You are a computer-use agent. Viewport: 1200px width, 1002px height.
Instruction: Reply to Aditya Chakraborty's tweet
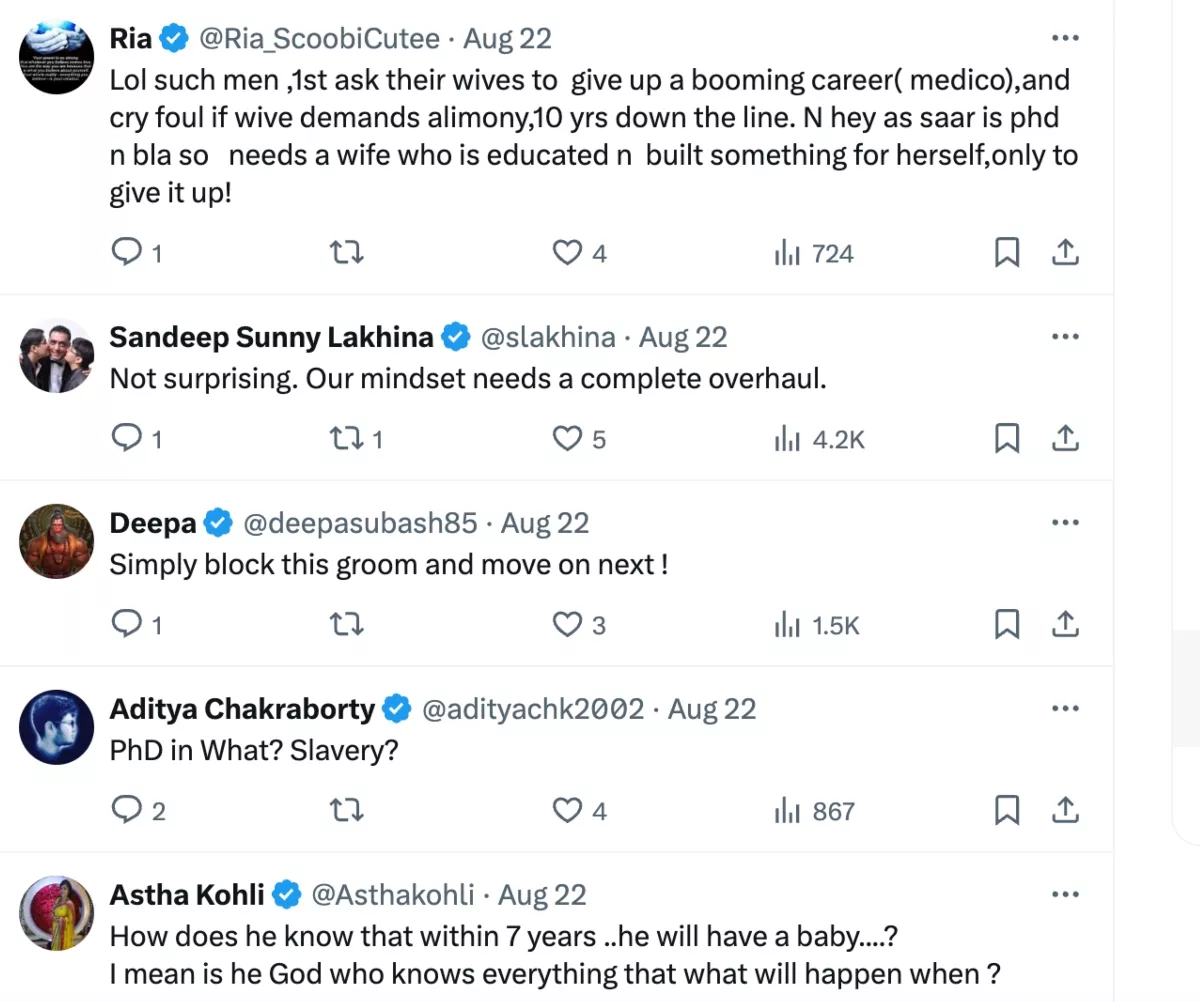126,810
